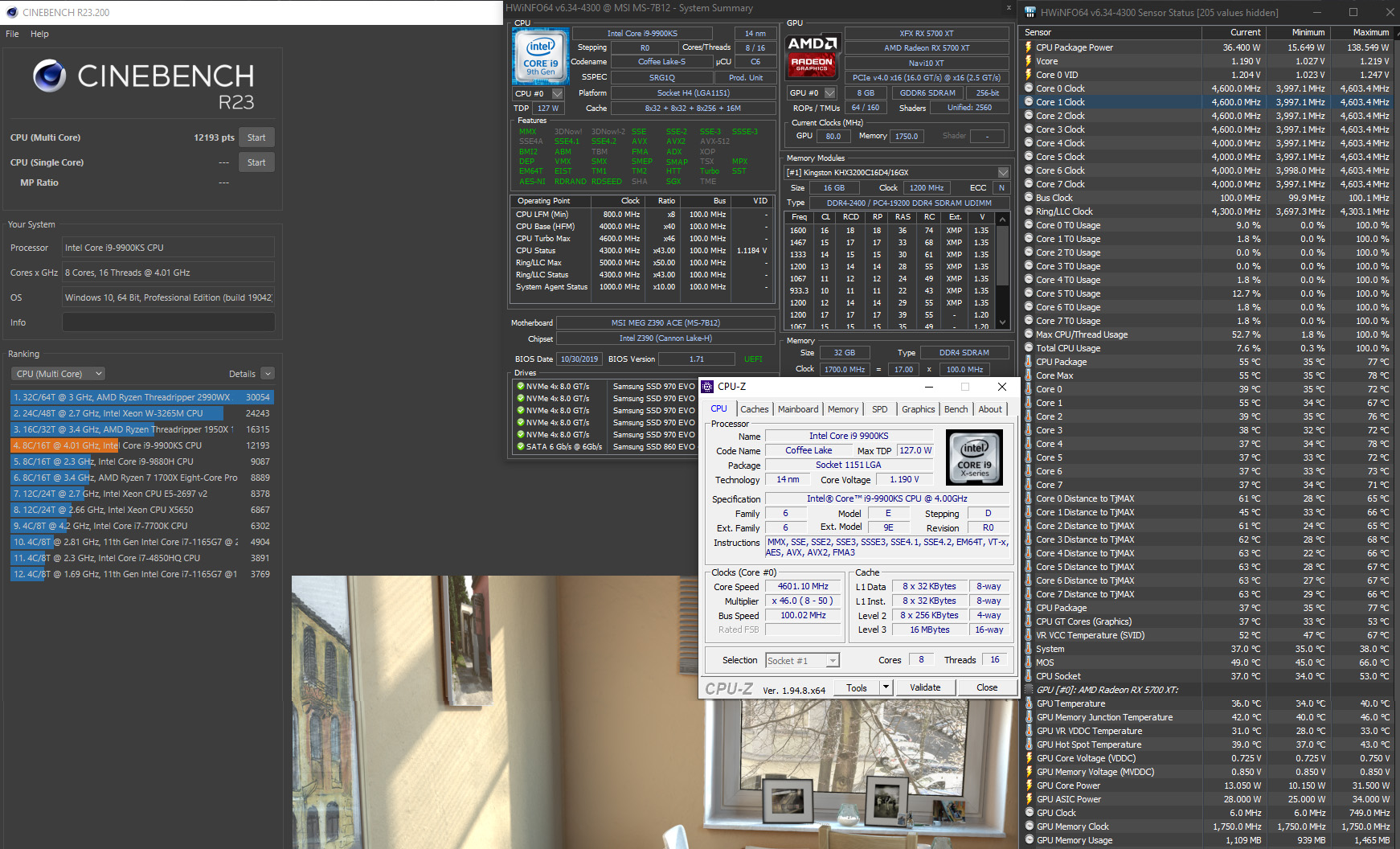The image size is (1400, 849).
Task: Close the HWiNFO System Summary window
Action: pos(1009,8)
